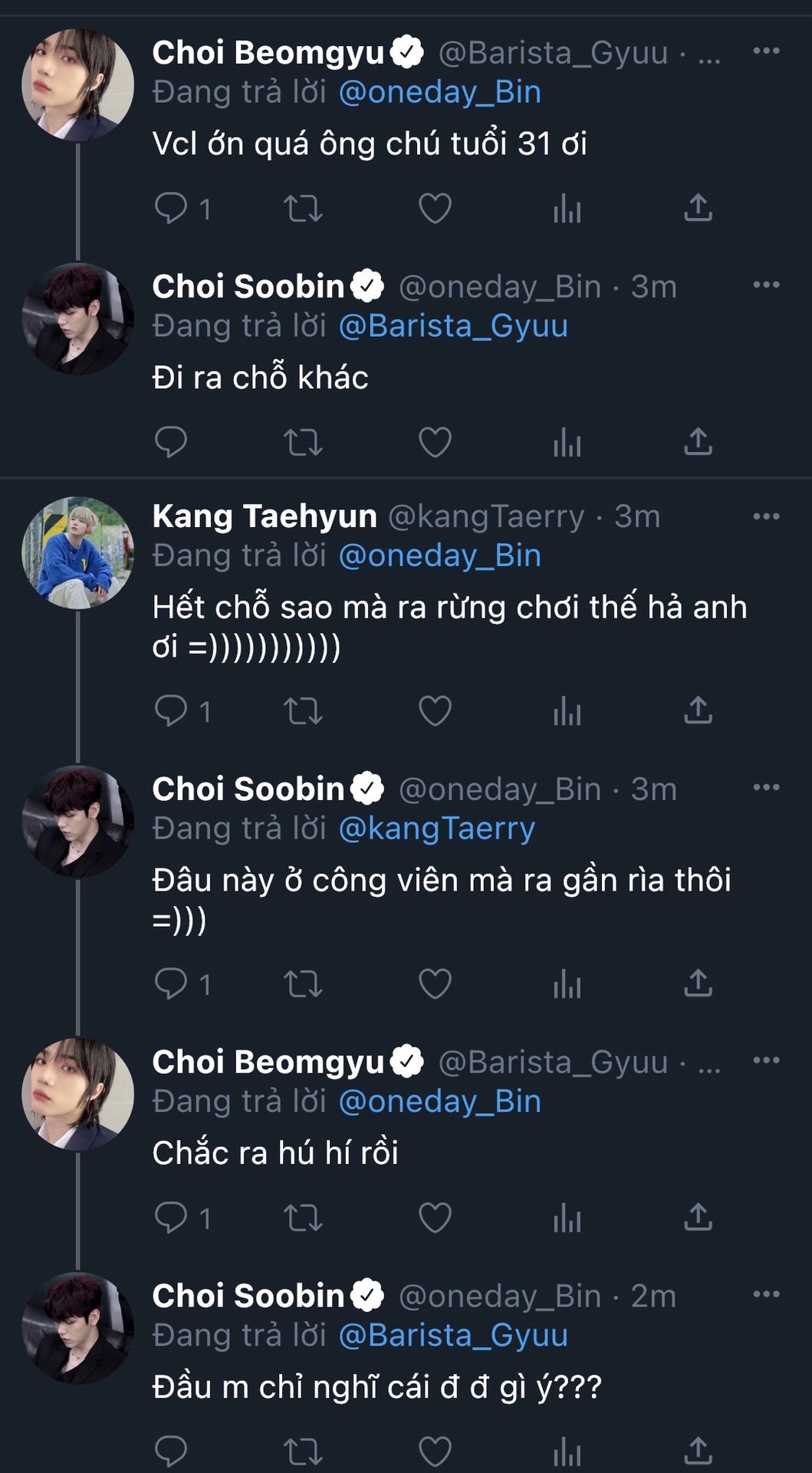Reply to Beomgyu's "Vcl ồn quá" tweet
The width and height of the screenshot is (812, 1473).
171,208
